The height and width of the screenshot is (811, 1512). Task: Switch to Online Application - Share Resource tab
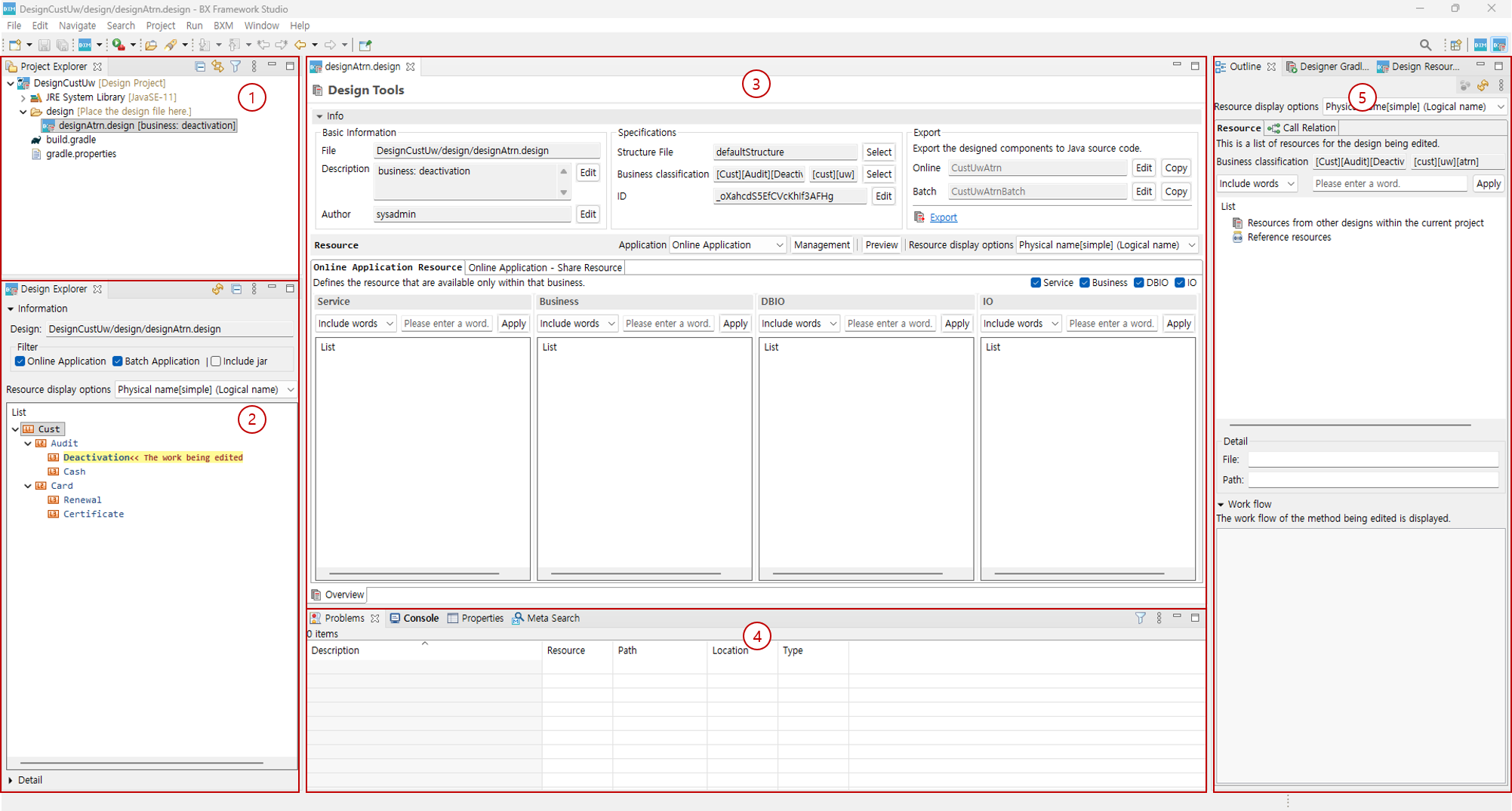545,268
